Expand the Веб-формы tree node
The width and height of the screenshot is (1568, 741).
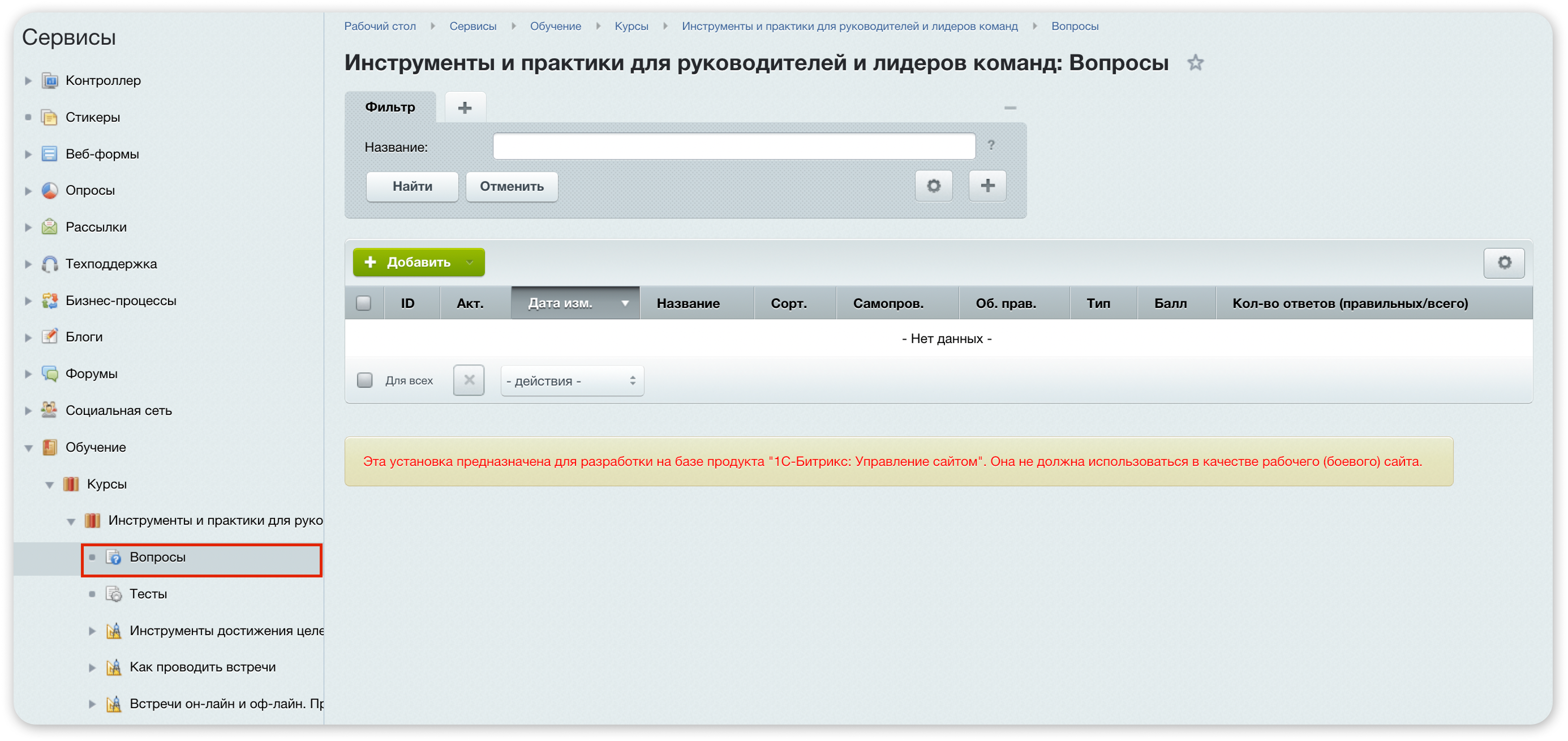pos(28,154)
